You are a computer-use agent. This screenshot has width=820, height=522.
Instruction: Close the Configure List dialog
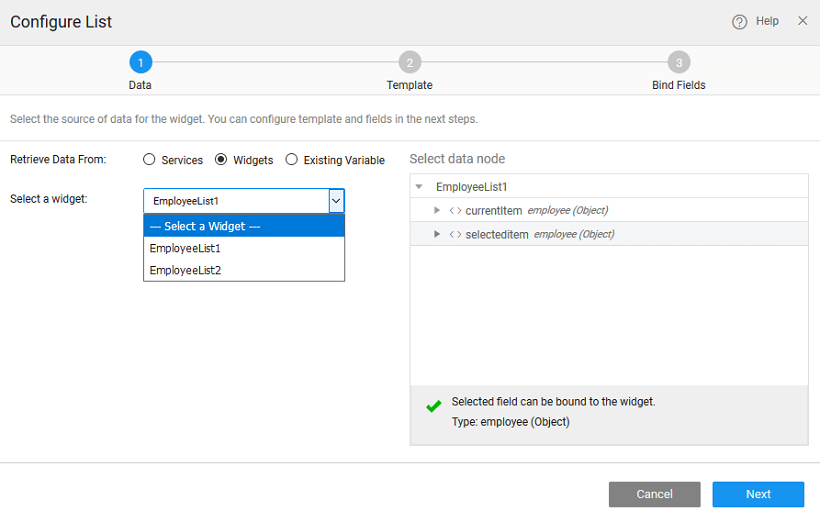802,21
